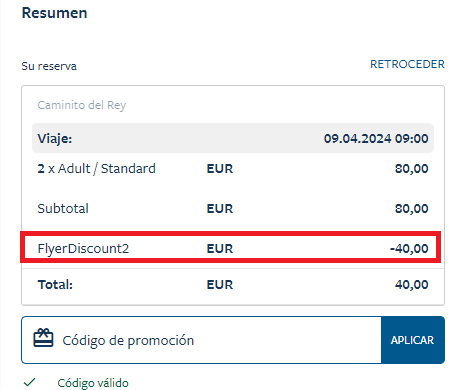Click the total amount 40,00
The width and height of the screenshot is (450, 390).
(x=412, y=285)
